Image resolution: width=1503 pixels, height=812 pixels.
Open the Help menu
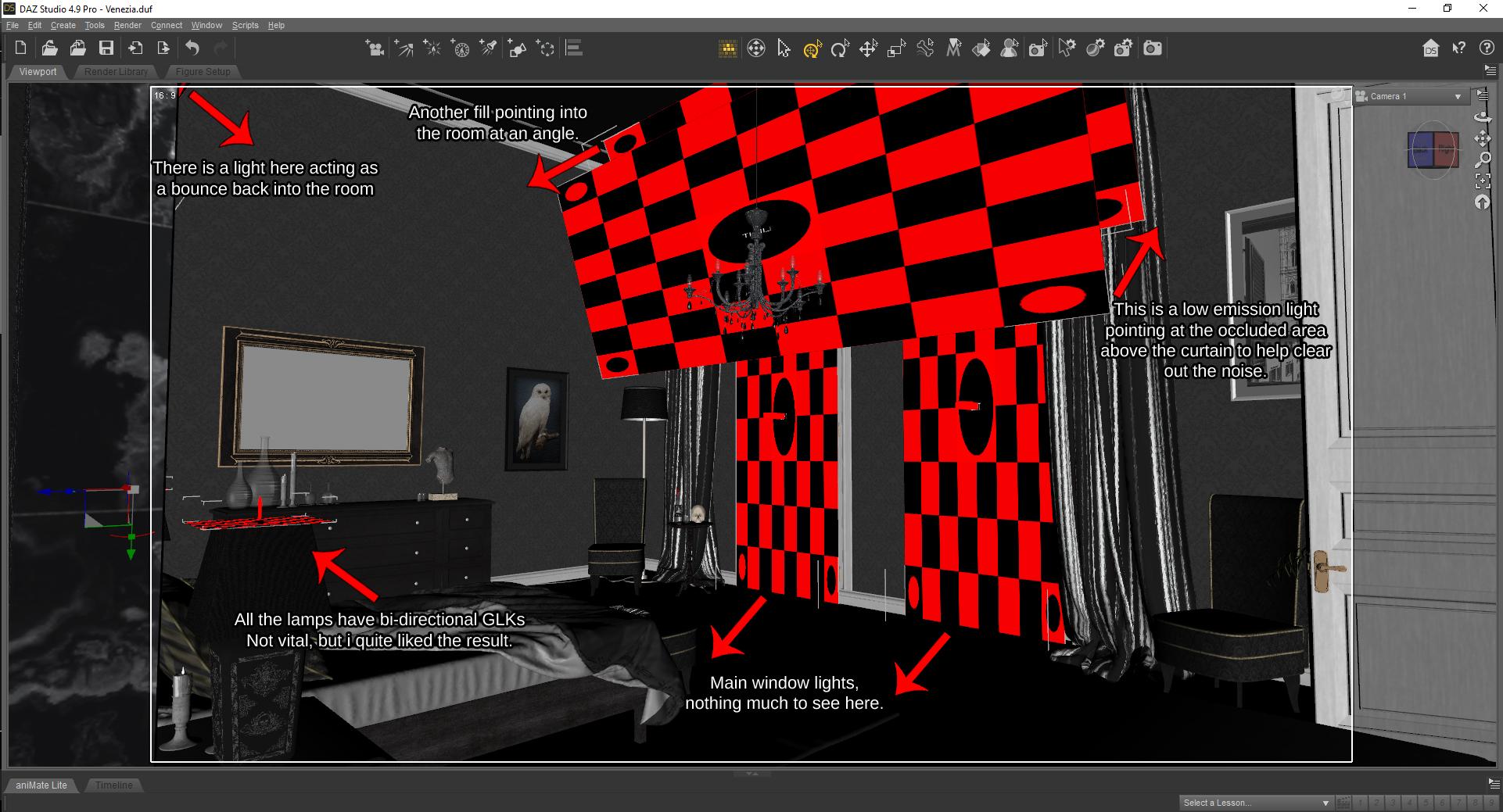coord(276,25)
